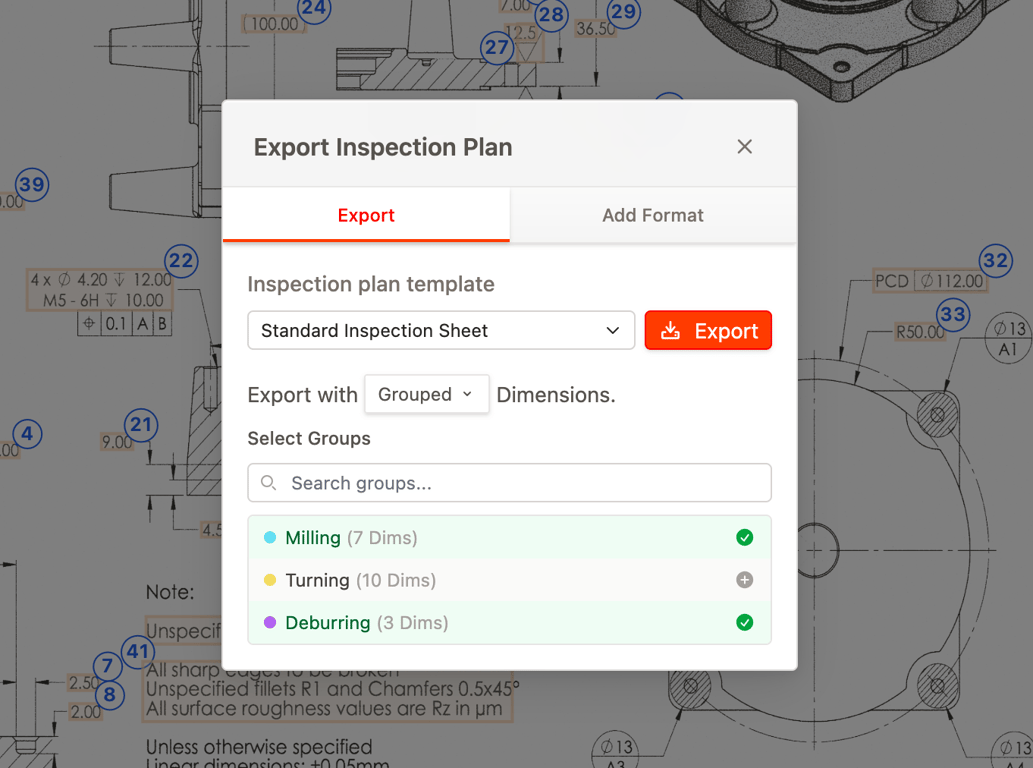Click dimension balloon 21 on the left
Viewport: 1033px width, 768px height.
[141, 424]
